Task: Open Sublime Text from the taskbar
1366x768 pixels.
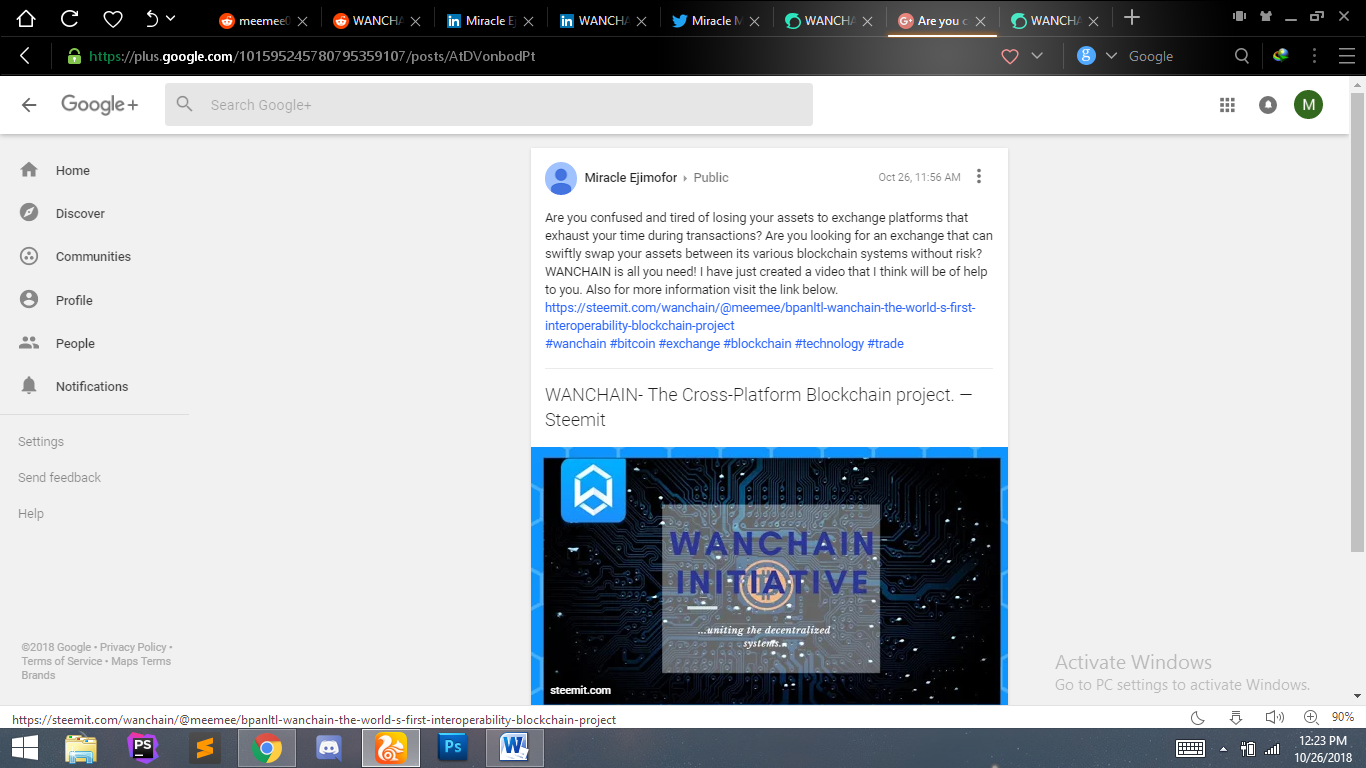Action: 205,747
